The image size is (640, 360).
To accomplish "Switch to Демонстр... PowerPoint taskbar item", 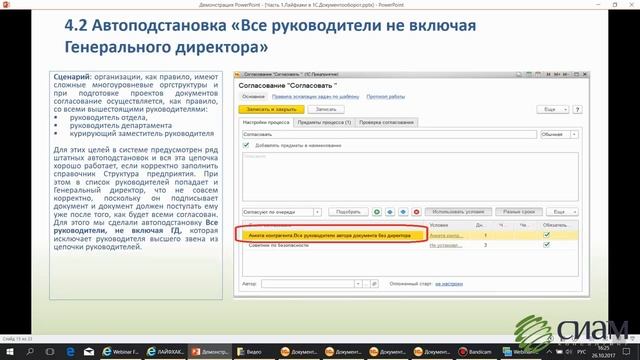I will tap(210, 351).
